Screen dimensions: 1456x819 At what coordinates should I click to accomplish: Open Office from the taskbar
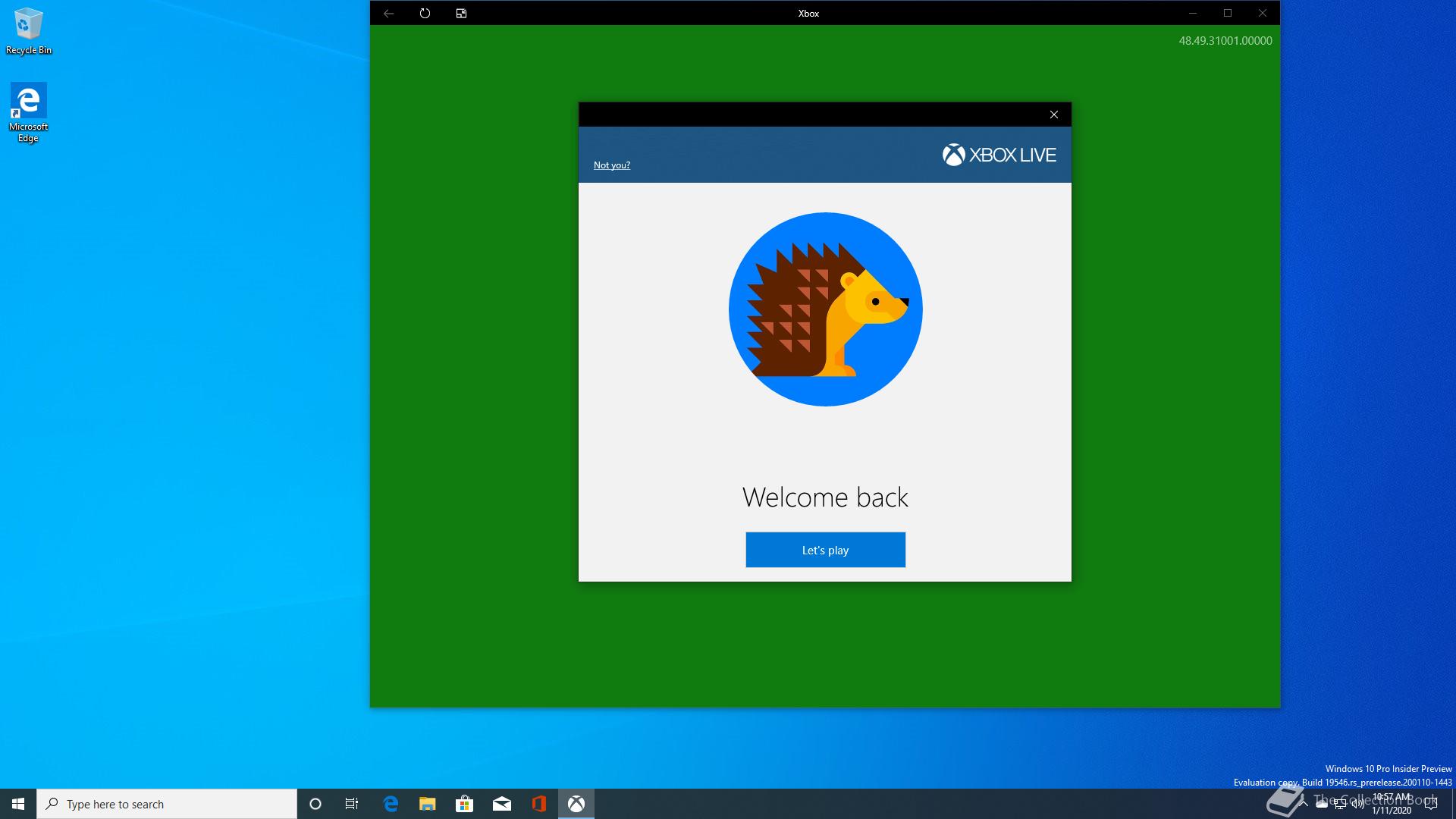[538, 804]
